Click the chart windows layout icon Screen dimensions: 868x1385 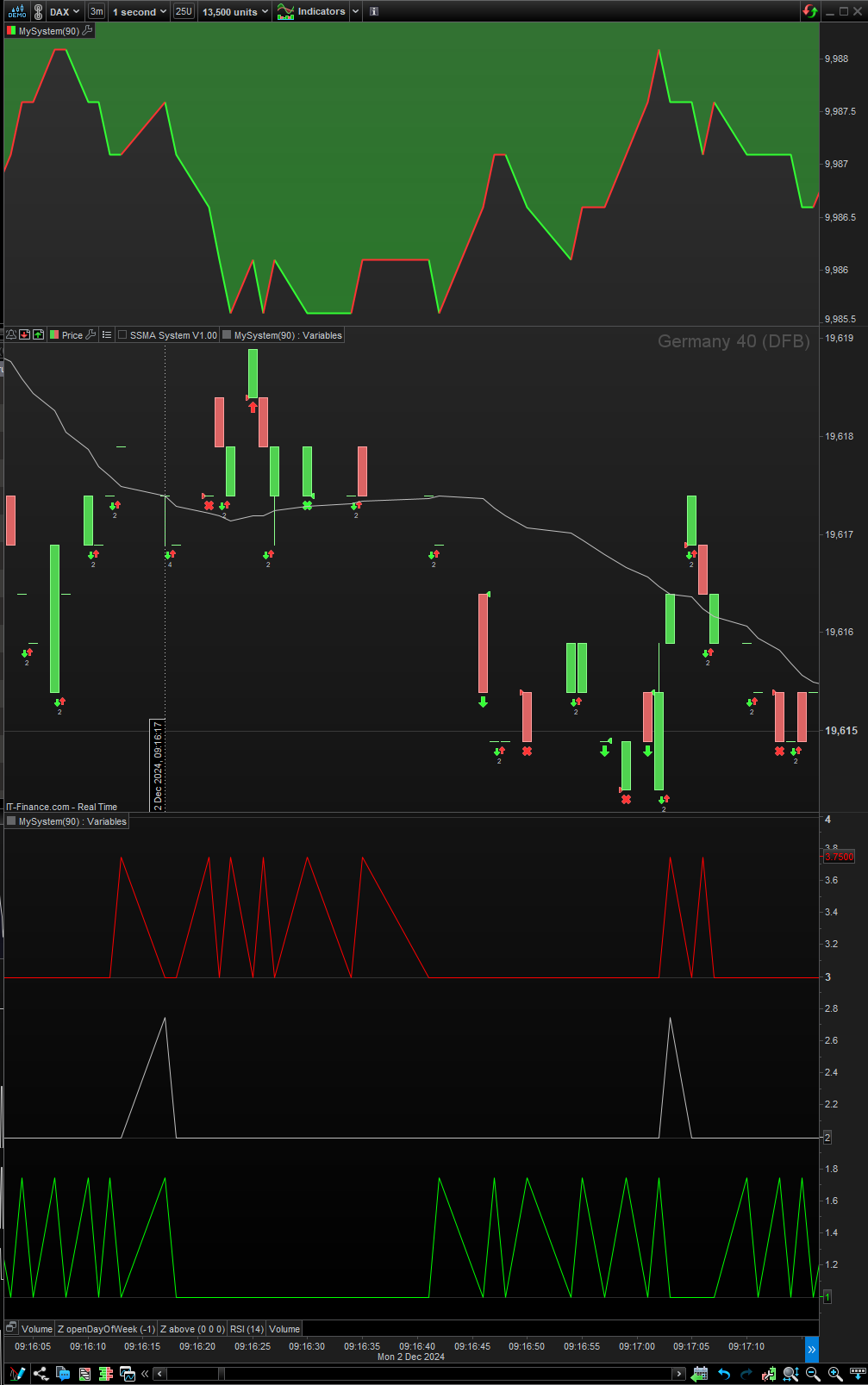128,1374
